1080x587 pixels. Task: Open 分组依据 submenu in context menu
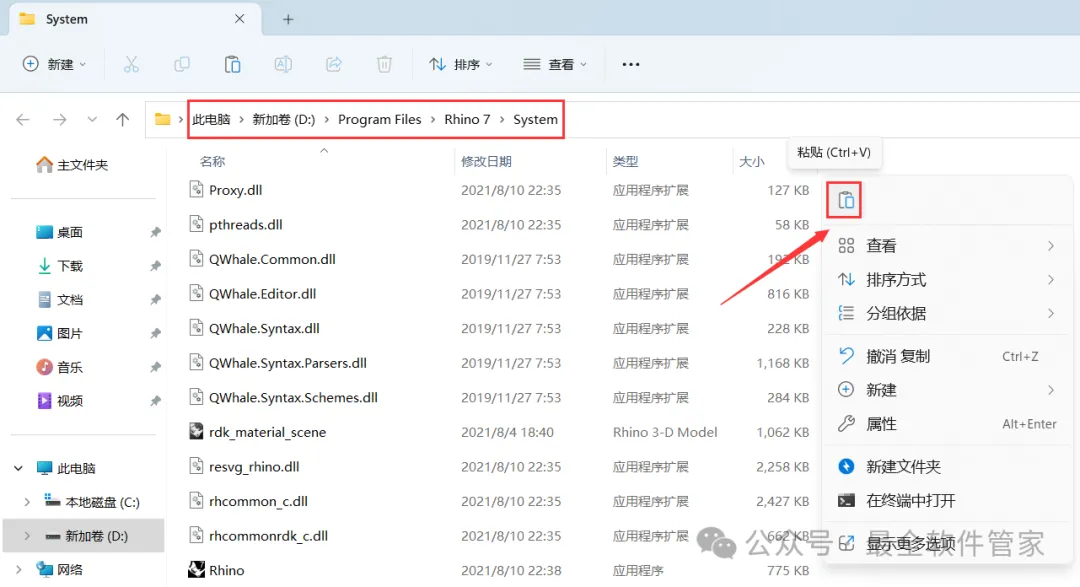tap(947, 313)
